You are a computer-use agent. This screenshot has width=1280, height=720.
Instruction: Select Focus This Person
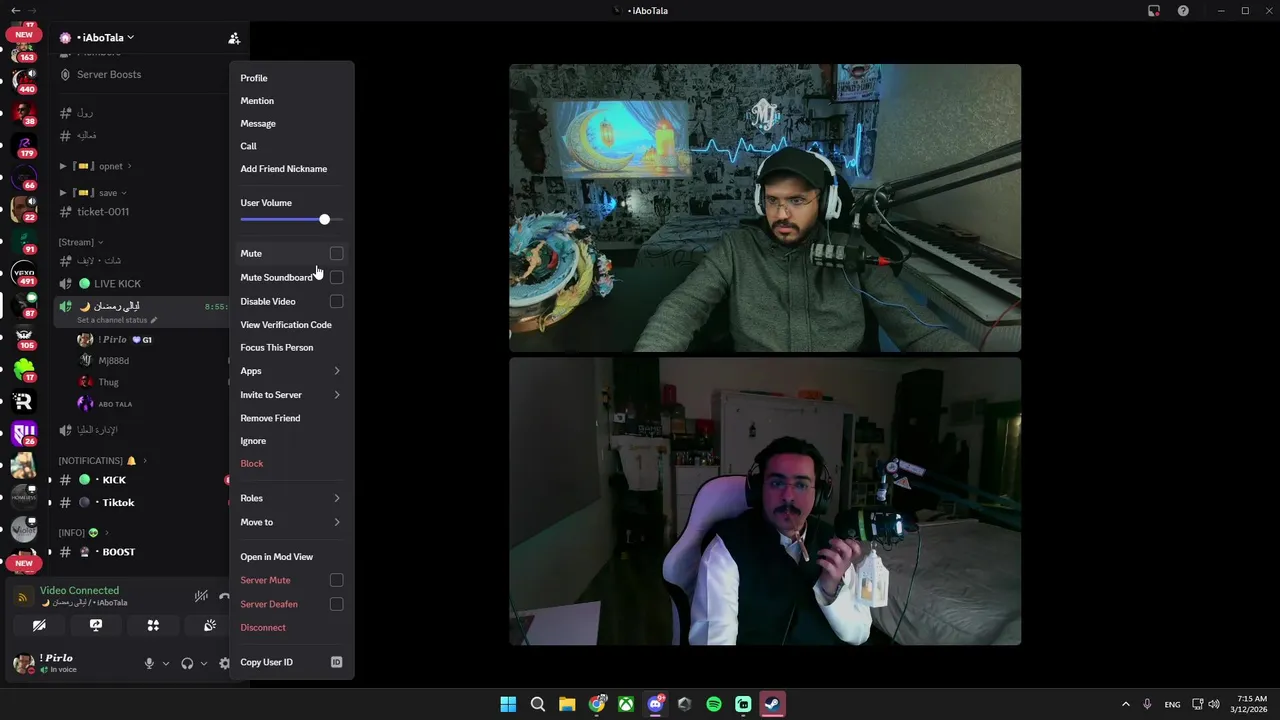(x=291, y=347)
